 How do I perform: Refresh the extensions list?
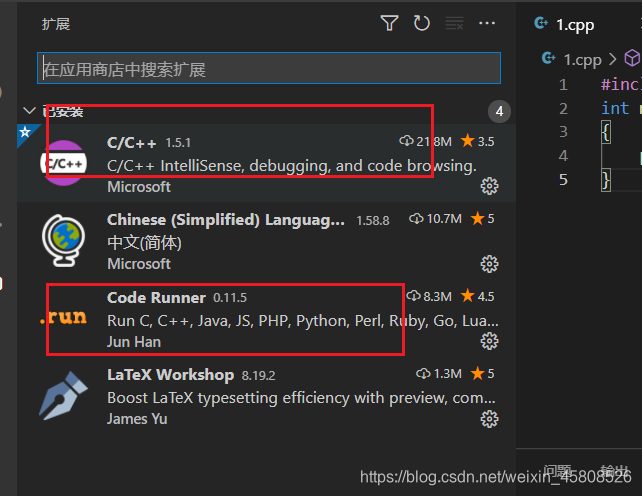click(x=421, y=23)
